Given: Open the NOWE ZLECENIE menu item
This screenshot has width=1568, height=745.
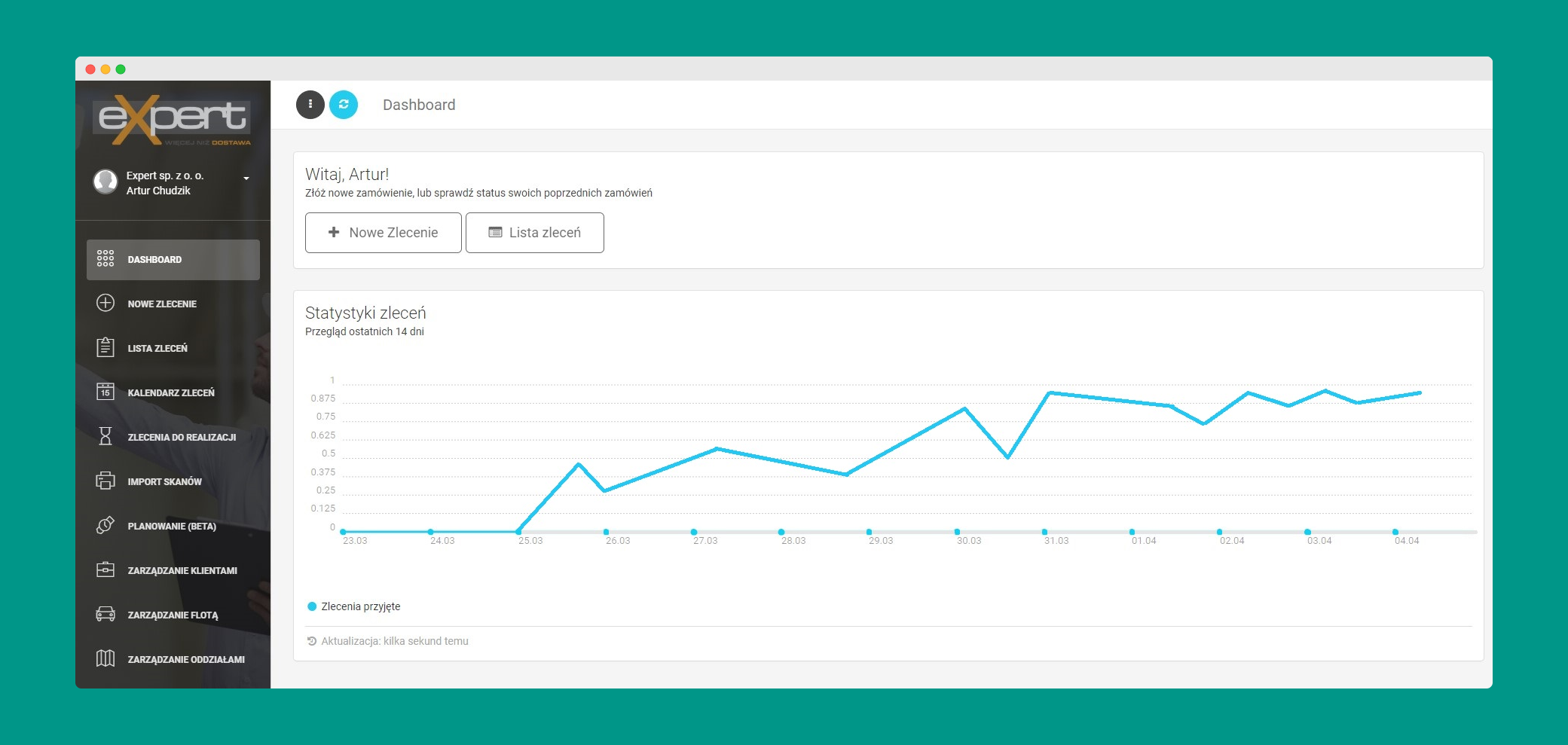Looking at the screenshot, I should 173,304.
